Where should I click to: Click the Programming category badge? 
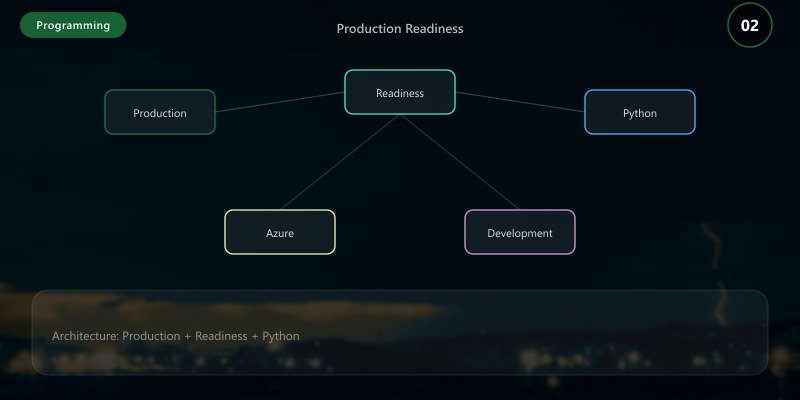click(x=73, y=25)
